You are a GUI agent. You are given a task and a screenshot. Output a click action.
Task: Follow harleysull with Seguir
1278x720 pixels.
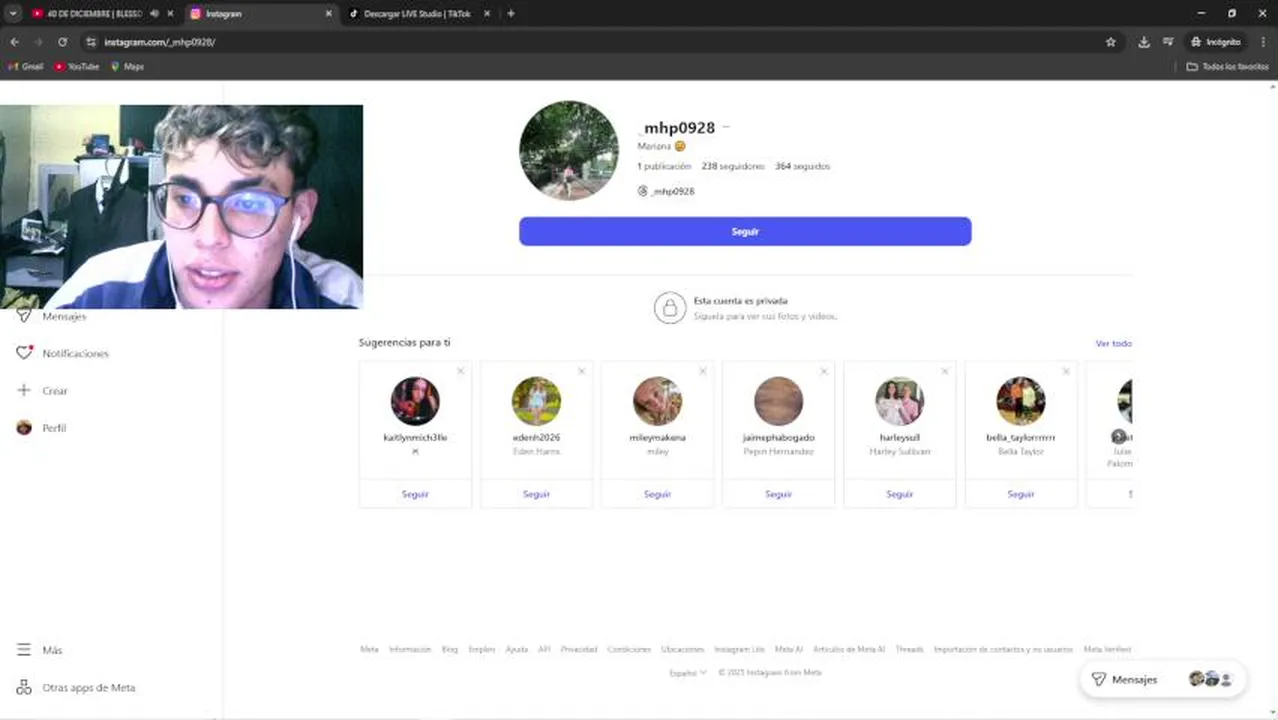point(899,494)
